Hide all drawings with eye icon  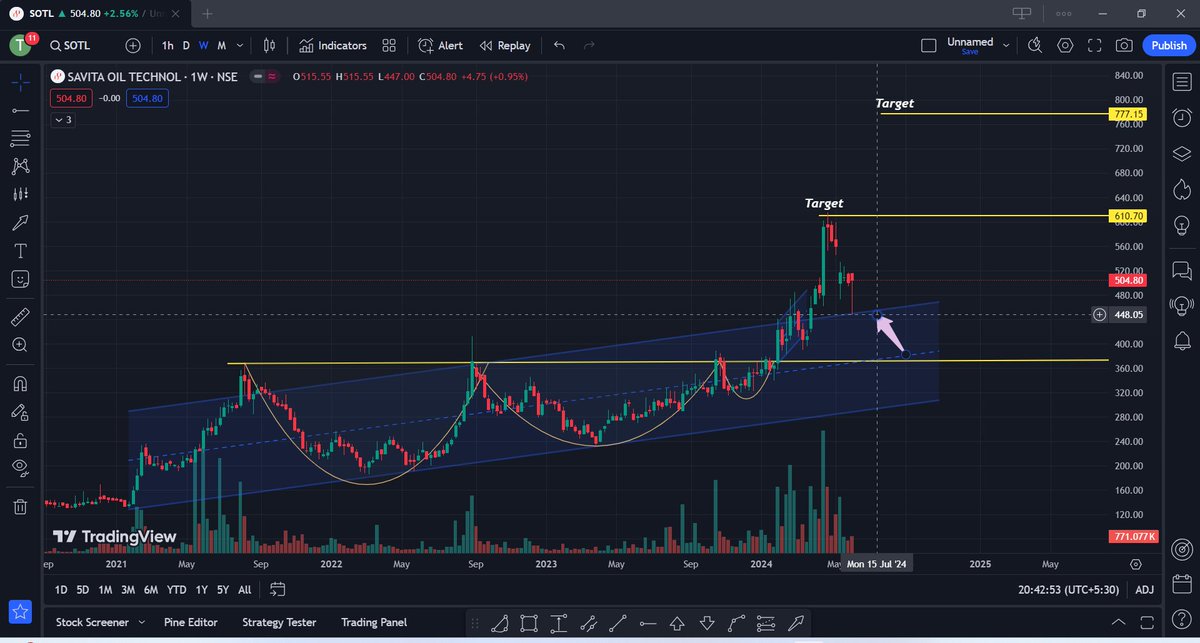click(20, 467)
